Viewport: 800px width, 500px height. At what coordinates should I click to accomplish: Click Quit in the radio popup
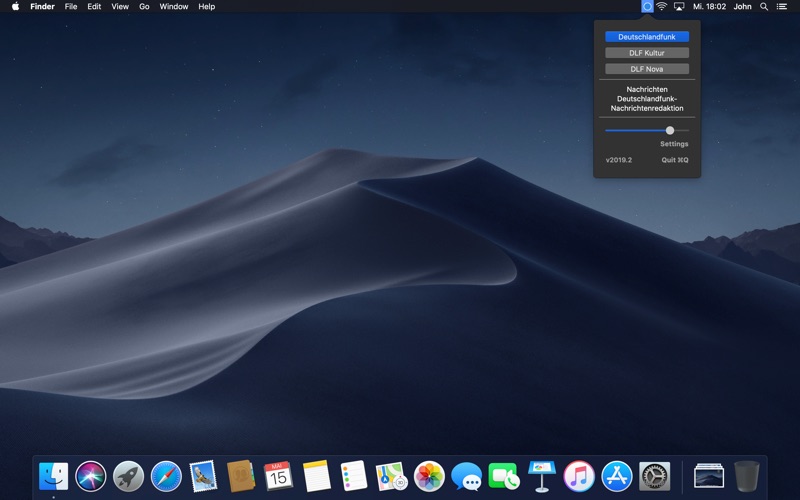674,160
